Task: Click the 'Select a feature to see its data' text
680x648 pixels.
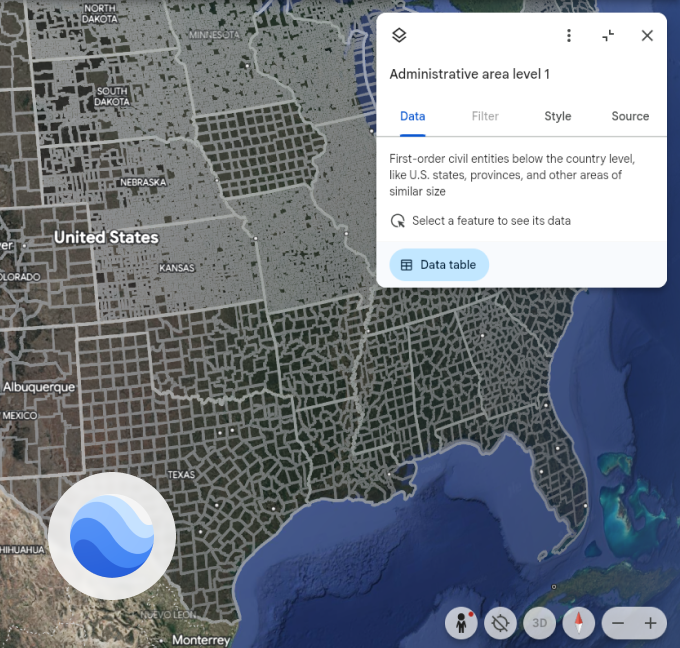Action: (491, 221)
